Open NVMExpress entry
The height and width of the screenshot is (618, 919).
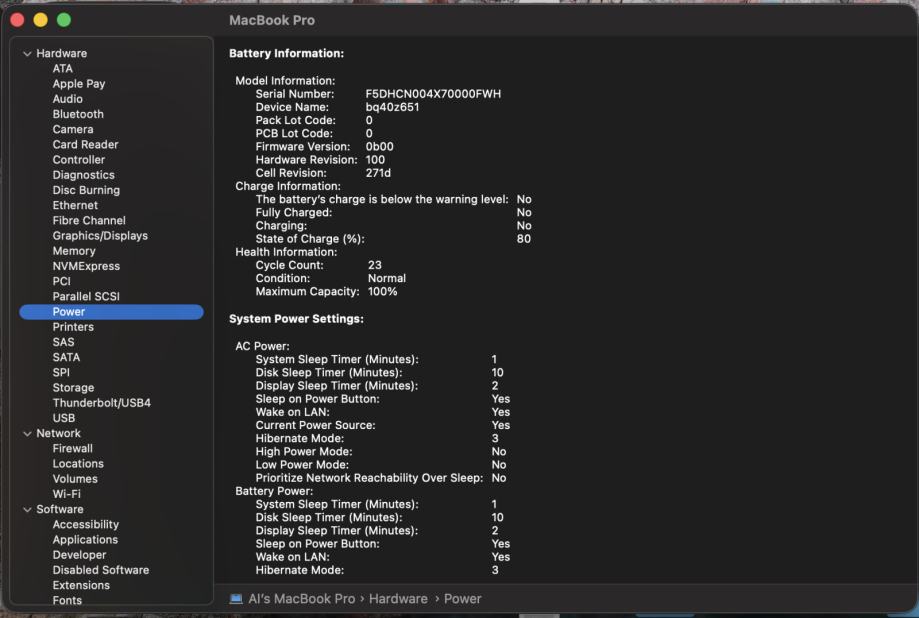[x=86, y=267]
